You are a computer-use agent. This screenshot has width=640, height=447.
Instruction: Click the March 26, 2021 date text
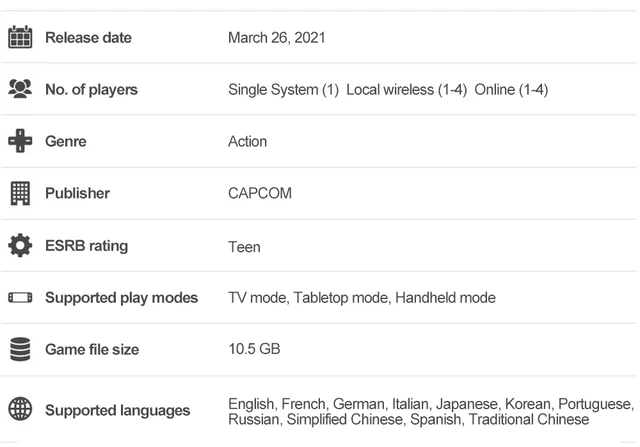pyautogui.click(x=277, y=38)
